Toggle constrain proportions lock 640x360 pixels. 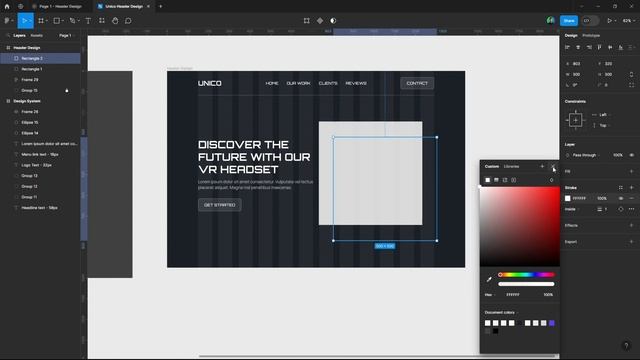click(631, 74)
